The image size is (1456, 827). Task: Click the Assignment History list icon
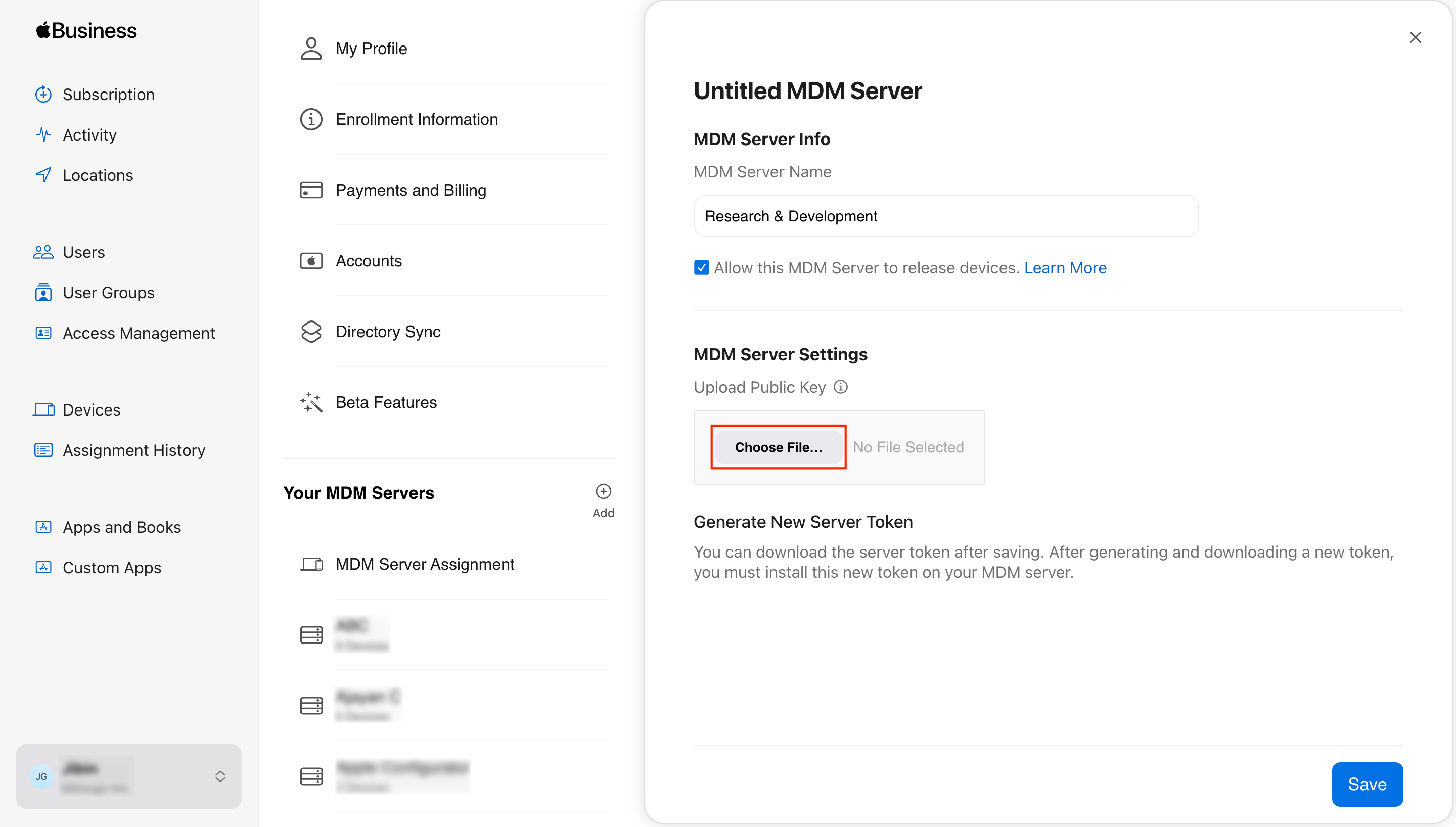pyautogui.click(x=43, y=450)
